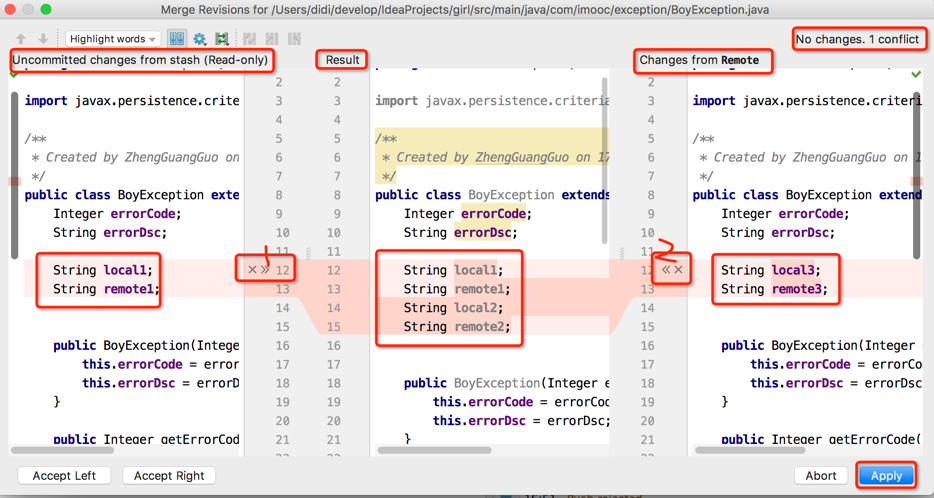Jump to next difference with down arrow

coord(43,39)
